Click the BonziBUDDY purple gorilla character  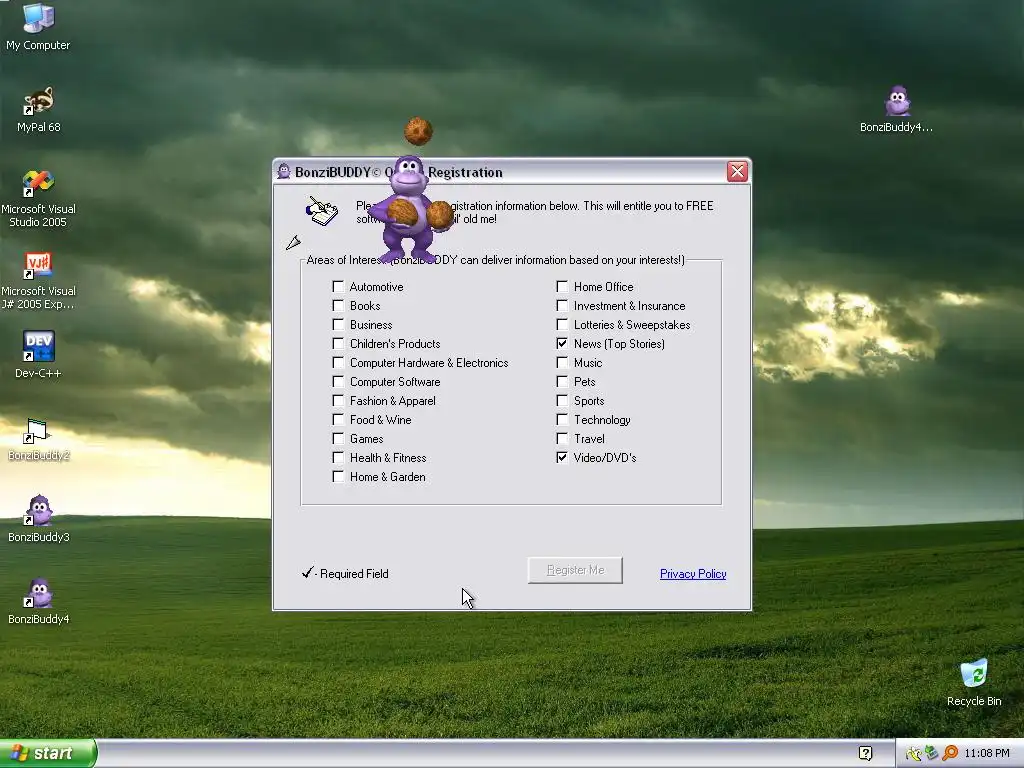pos(409,209)
